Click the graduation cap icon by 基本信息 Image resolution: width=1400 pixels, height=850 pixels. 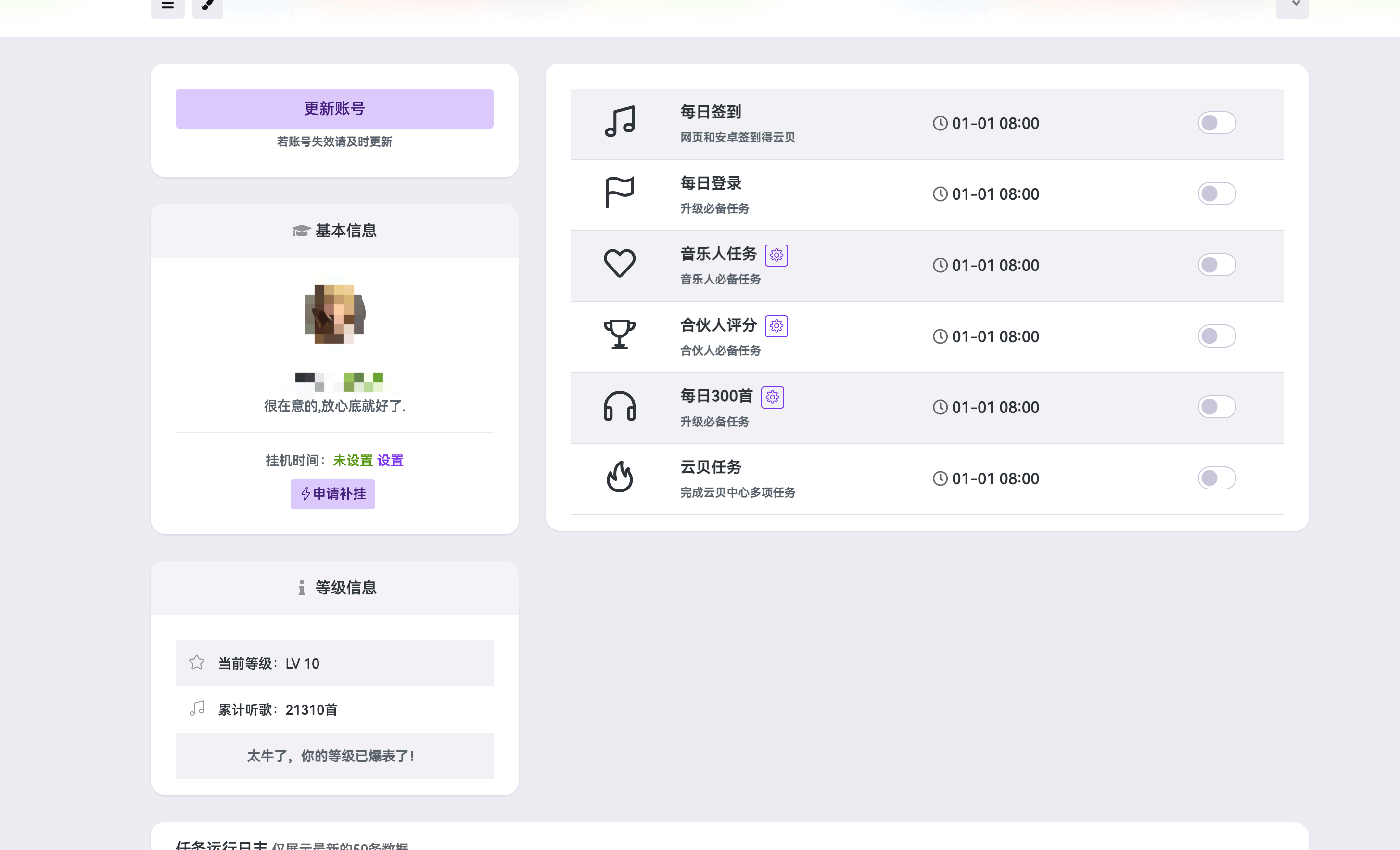(x=301, y=231)
